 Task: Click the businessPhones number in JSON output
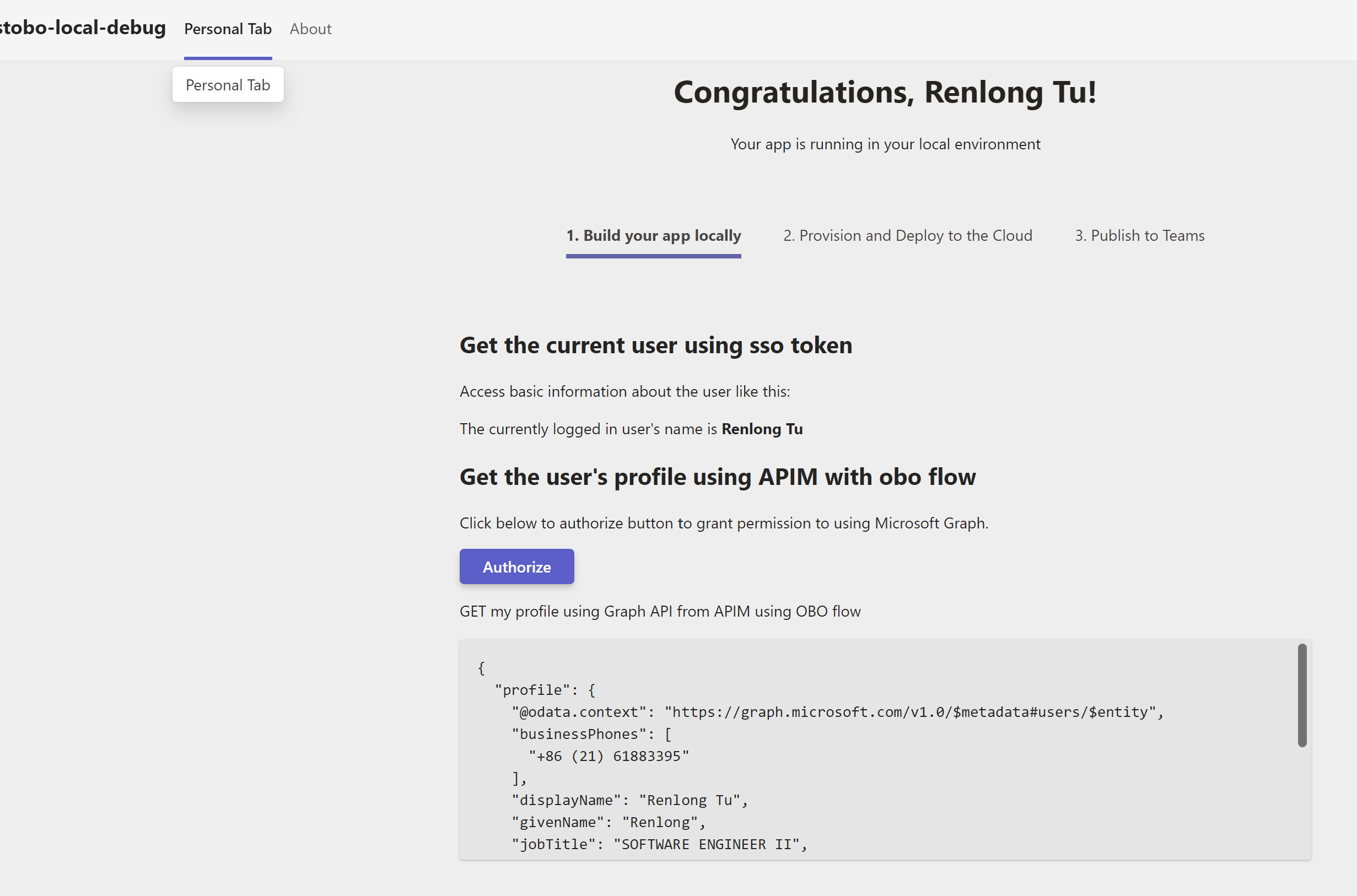[608, 756]
